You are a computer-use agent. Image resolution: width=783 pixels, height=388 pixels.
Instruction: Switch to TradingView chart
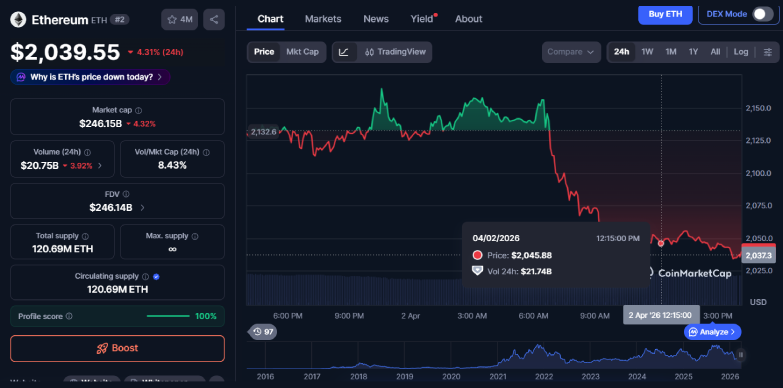(x=395, y=52)
